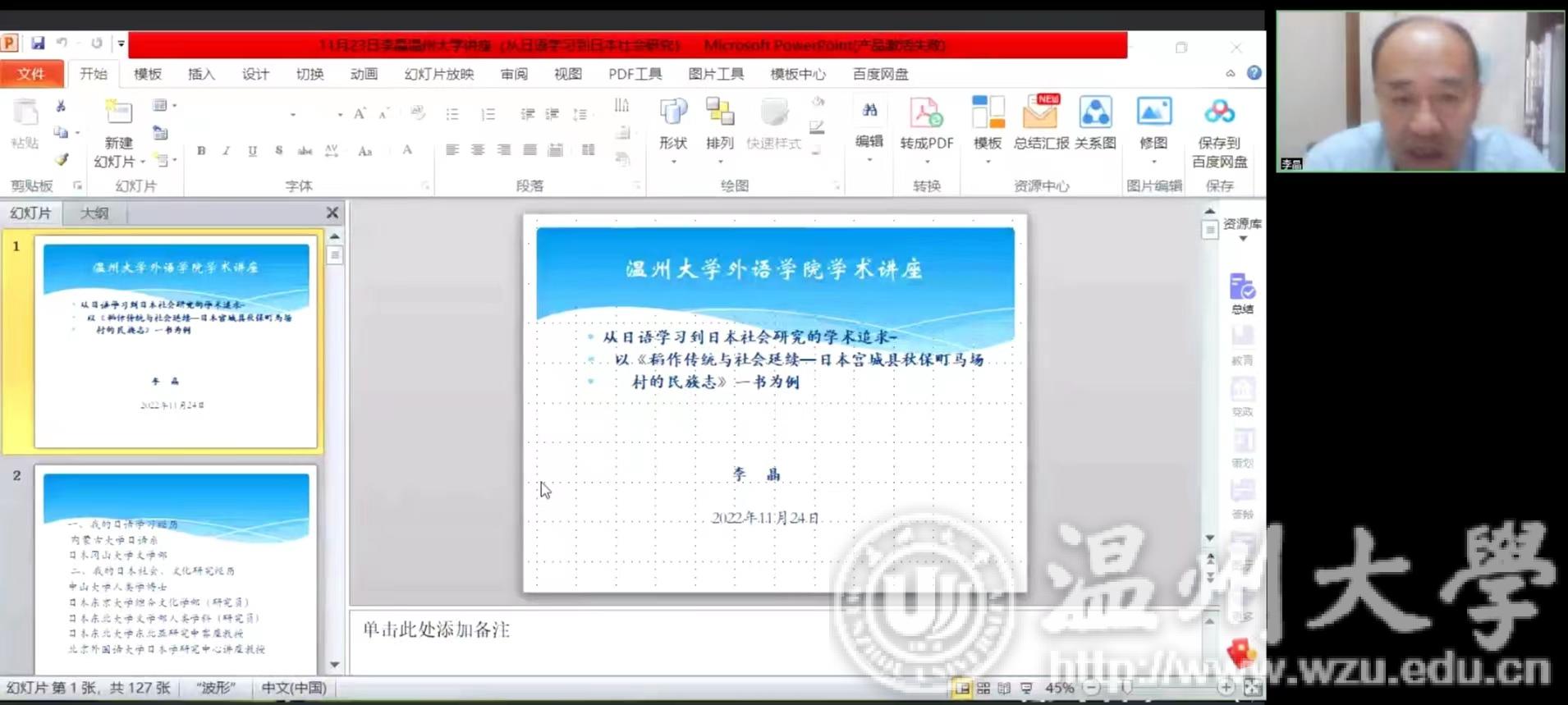
Task: Switch to the 大纲 outline tab
Action: pyautogui.click(x=94, y=213)
